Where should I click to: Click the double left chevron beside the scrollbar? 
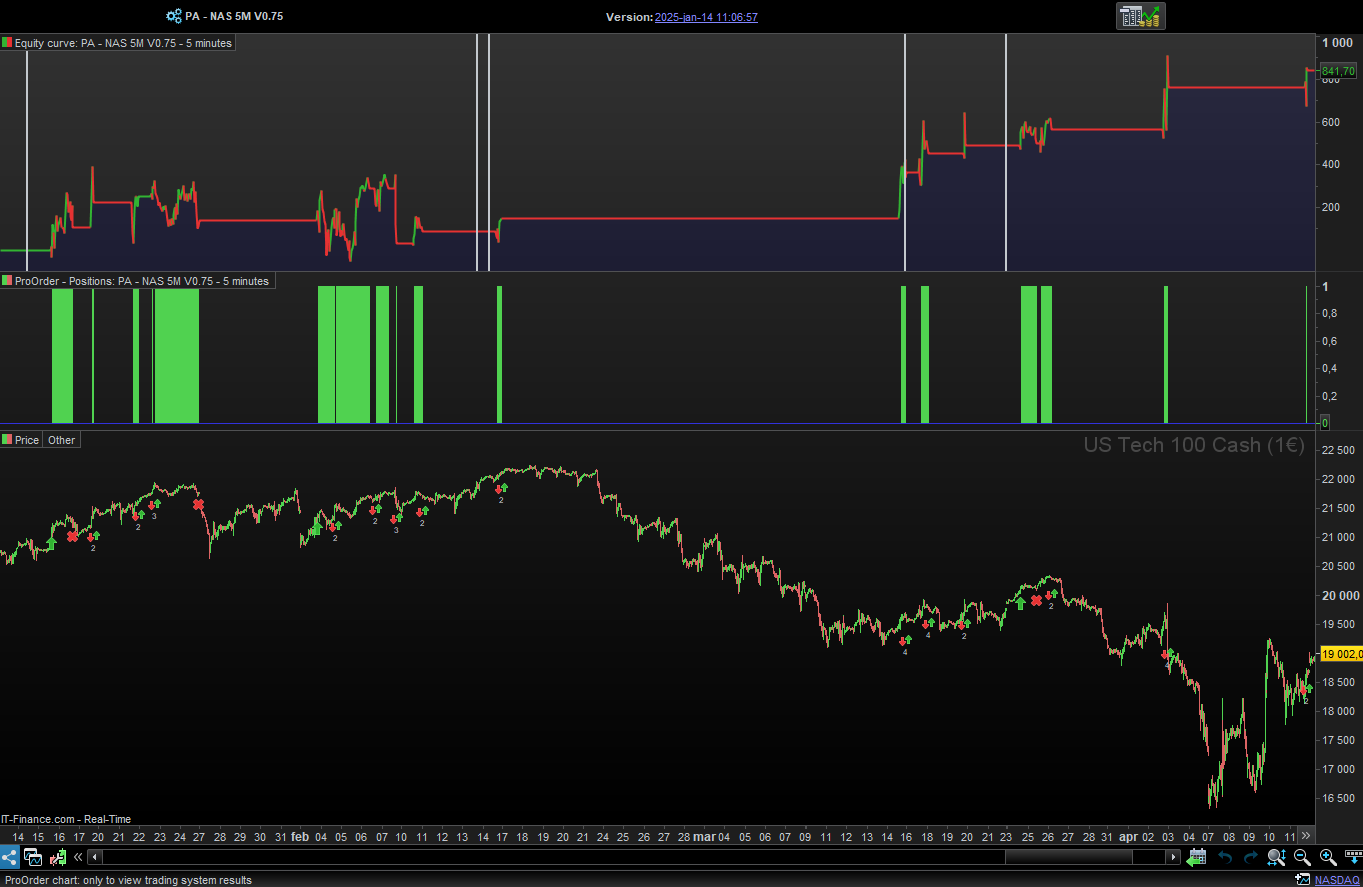[x=78, y=857]
